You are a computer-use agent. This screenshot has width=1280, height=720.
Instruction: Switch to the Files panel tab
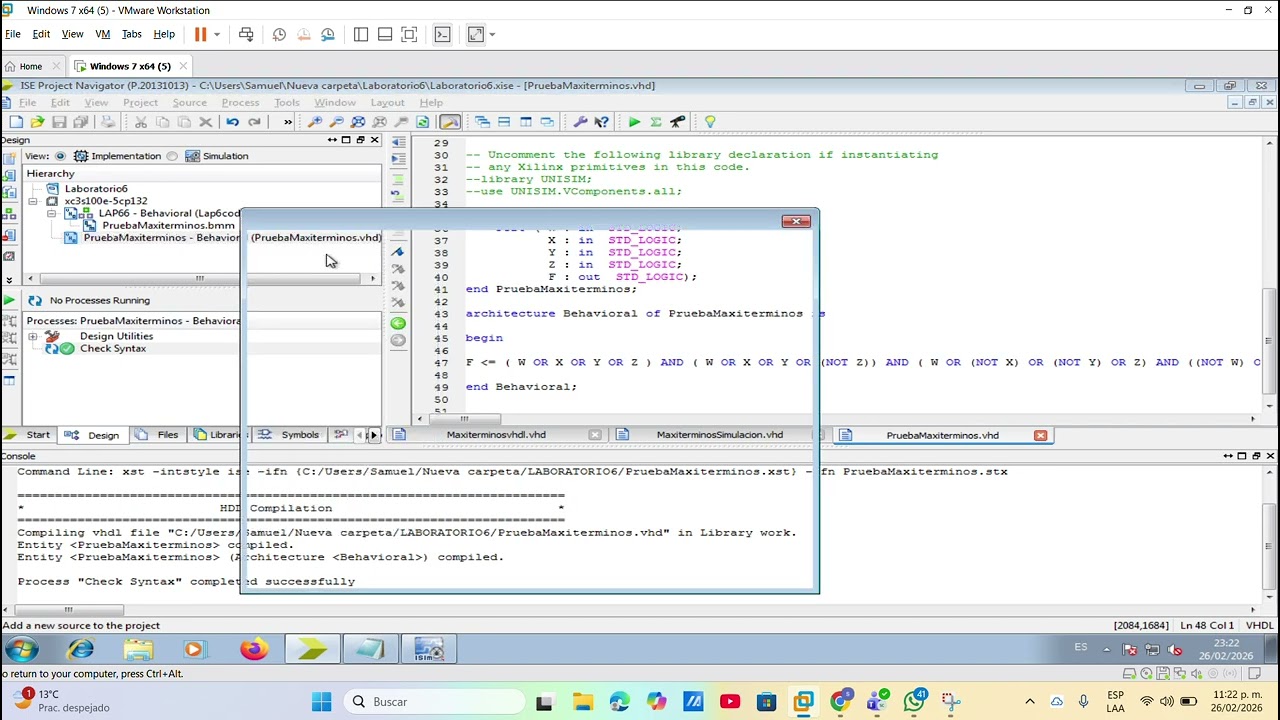tap(158, 435)
